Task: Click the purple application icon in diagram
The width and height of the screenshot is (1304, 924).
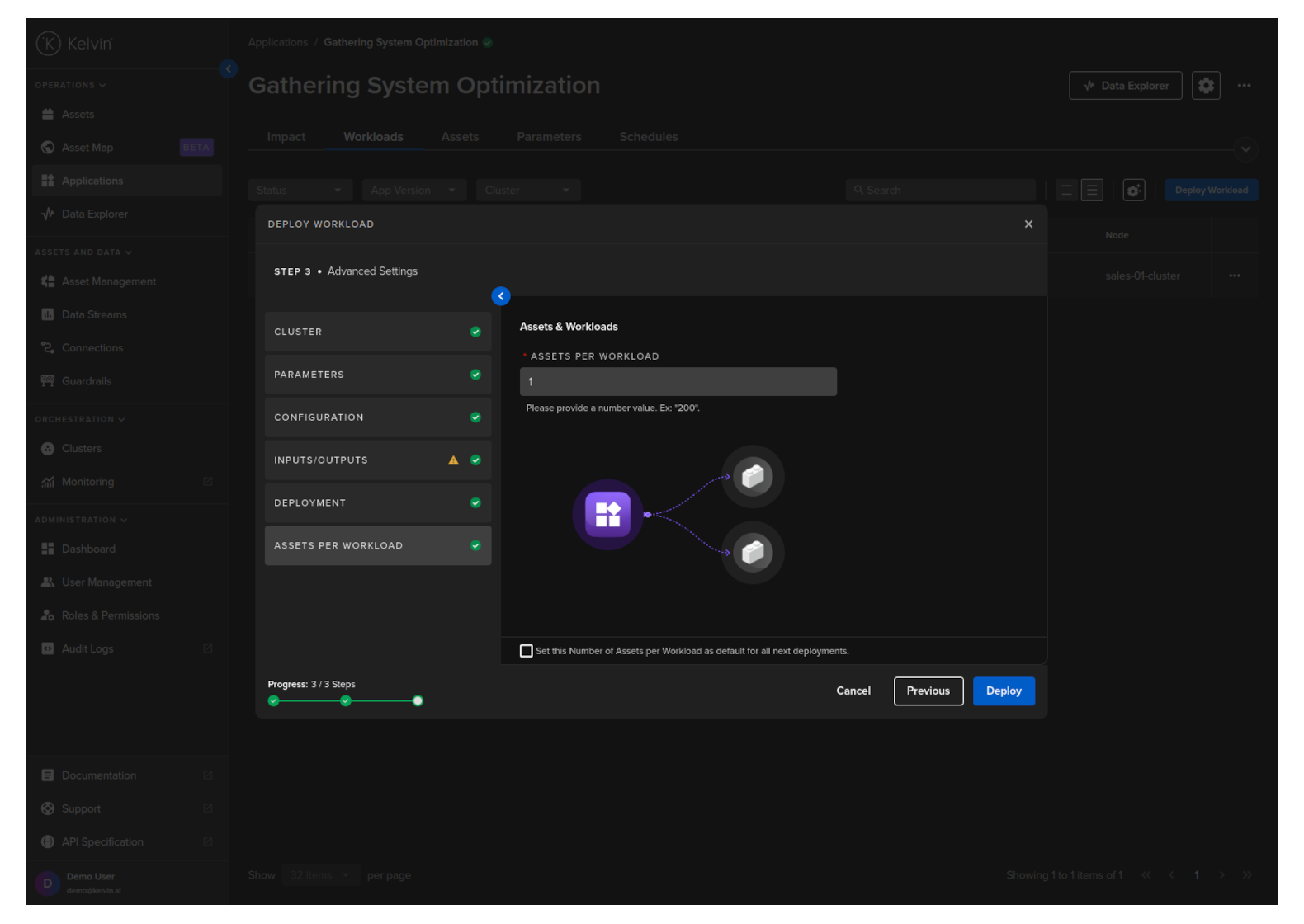Action: [607, 514]
